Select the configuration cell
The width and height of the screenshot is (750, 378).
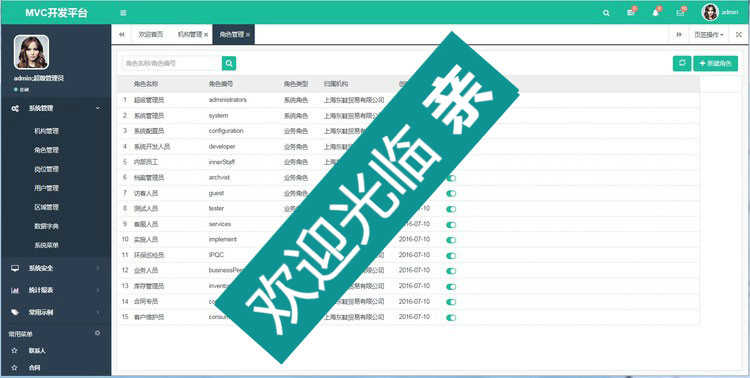click(x=226, y=131)
